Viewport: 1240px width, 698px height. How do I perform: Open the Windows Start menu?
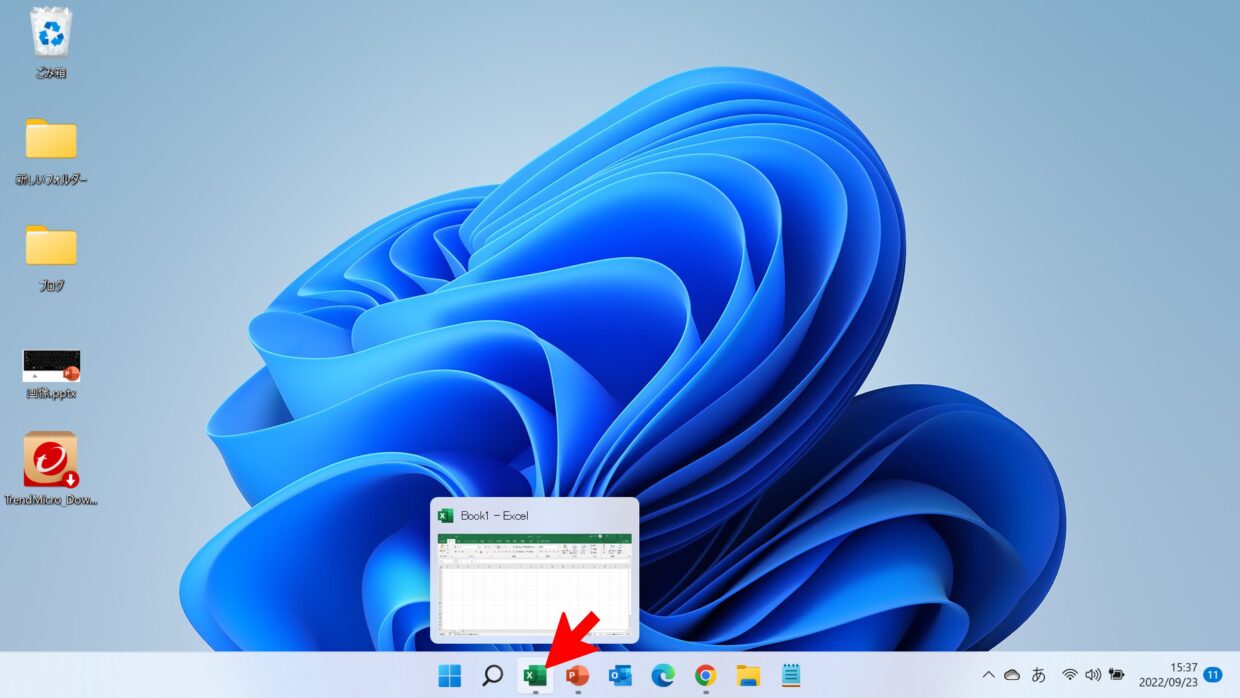[450, 676]
